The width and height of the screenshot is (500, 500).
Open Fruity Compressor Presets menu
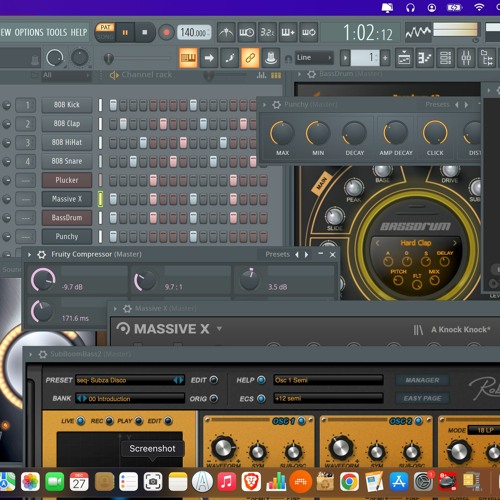point(277,255)
